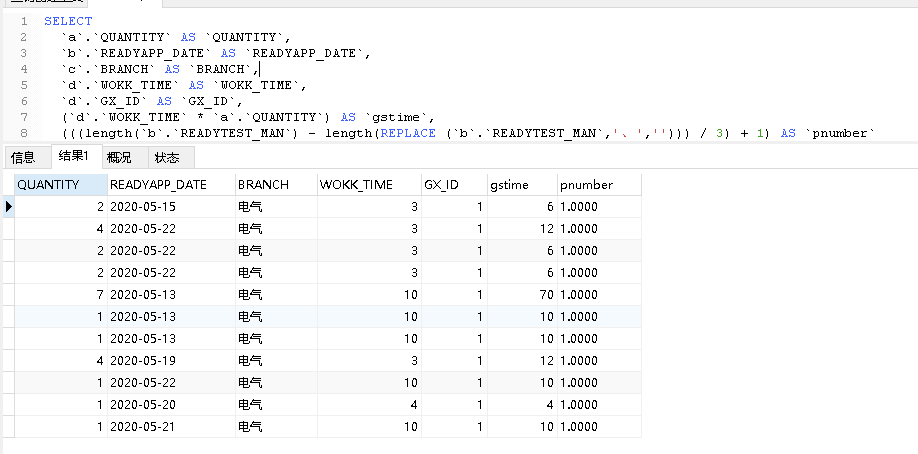
Task: Click the QUANTITY cell showing 7
Action: click(61, 295)
